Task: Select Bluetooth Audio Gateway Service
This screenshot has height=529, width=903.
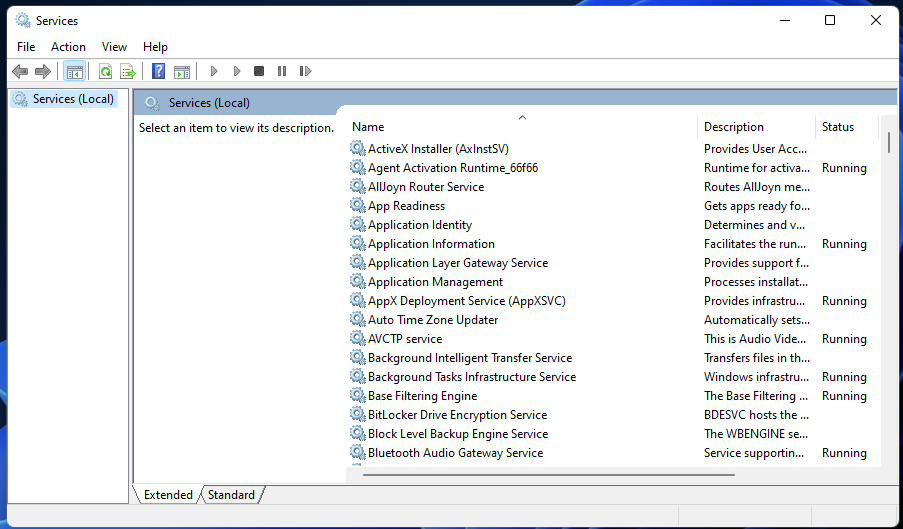Action: point(456,452)
